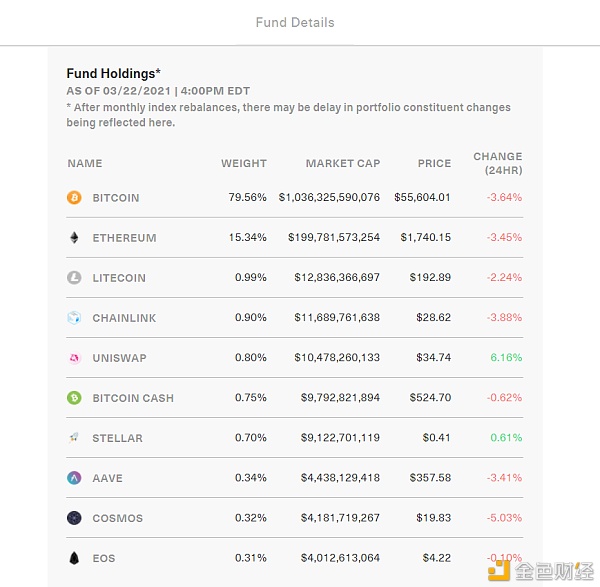
Task: Click the Aave ghost icon
Action: point(74,478)
